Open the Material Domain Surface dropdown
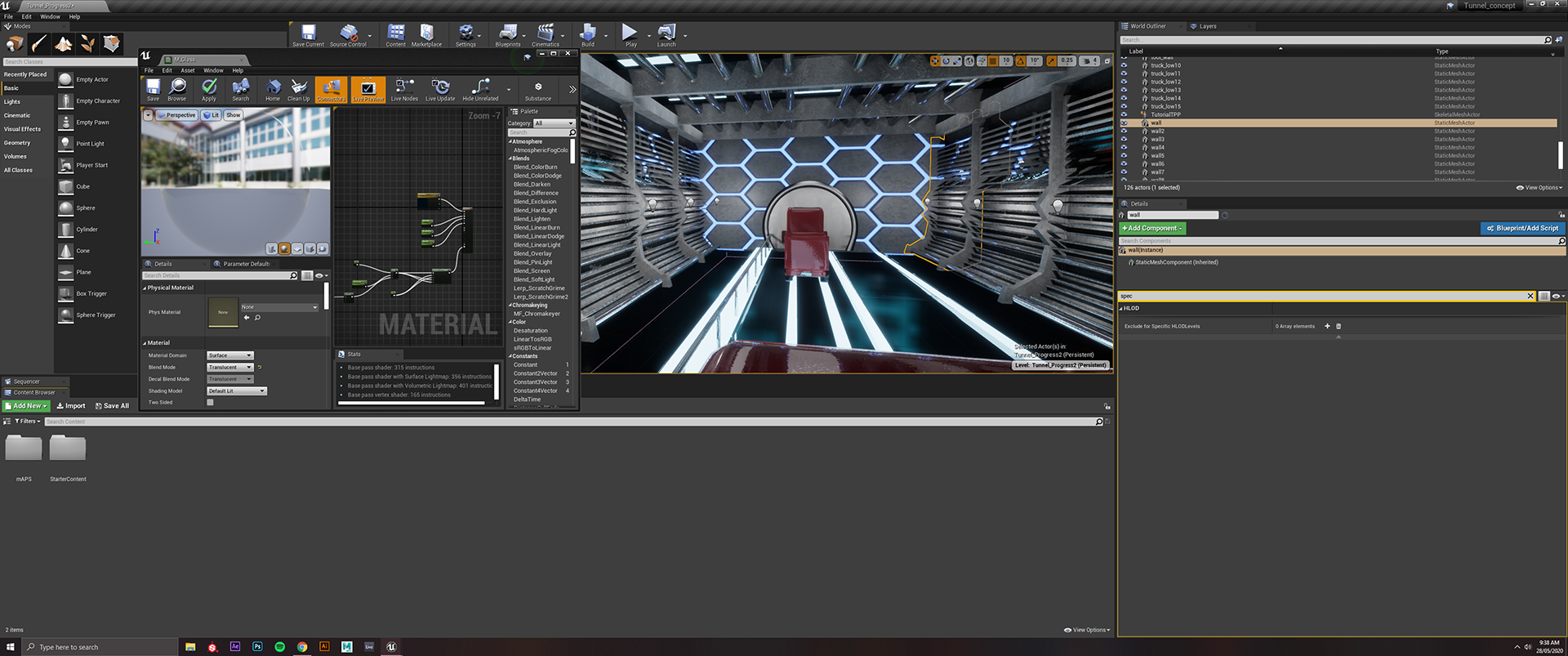Viewport: 1568px width, 656px height. (x=230, y=355)
